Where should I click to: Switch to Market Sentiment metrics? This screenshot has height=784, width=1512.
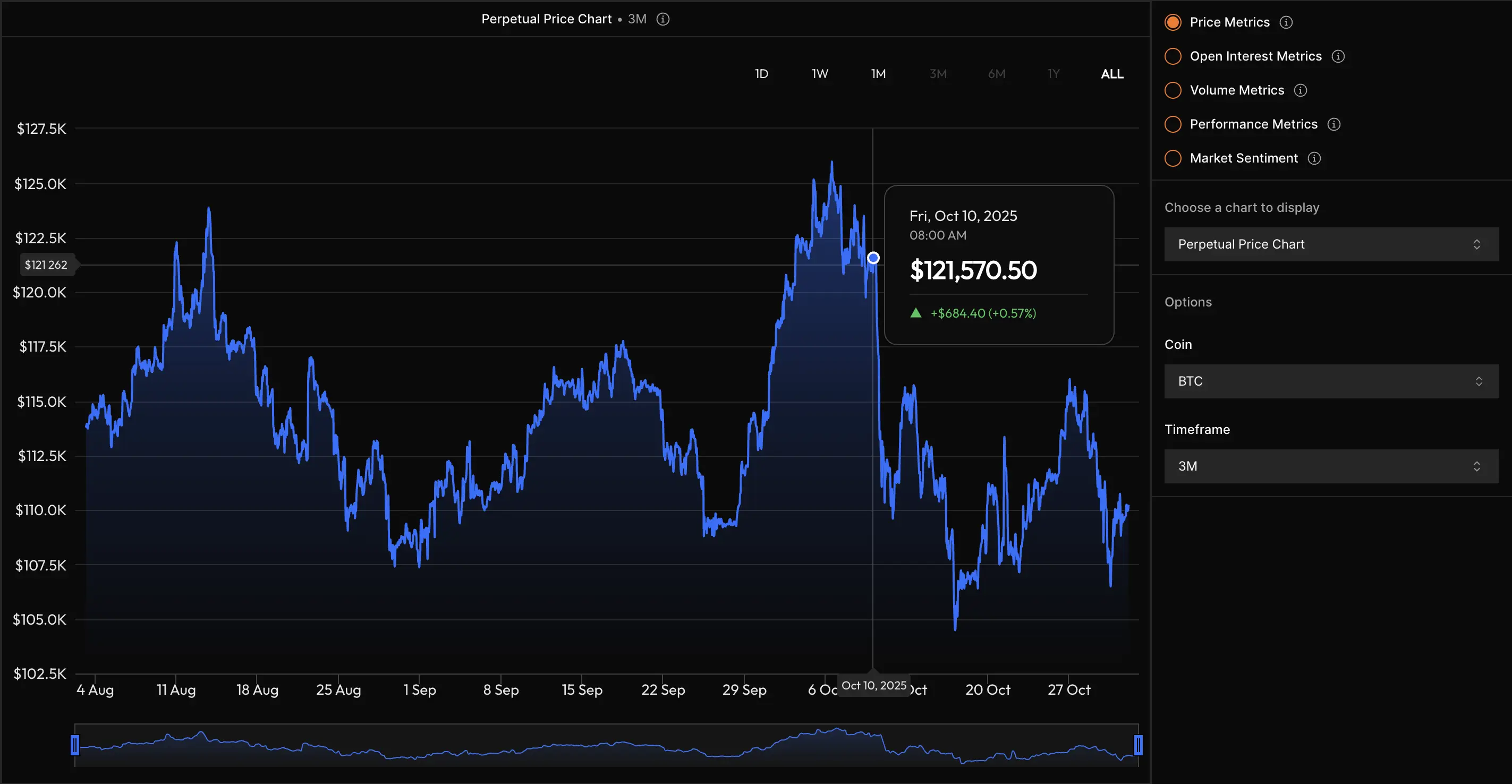(x=1173, y=158)
